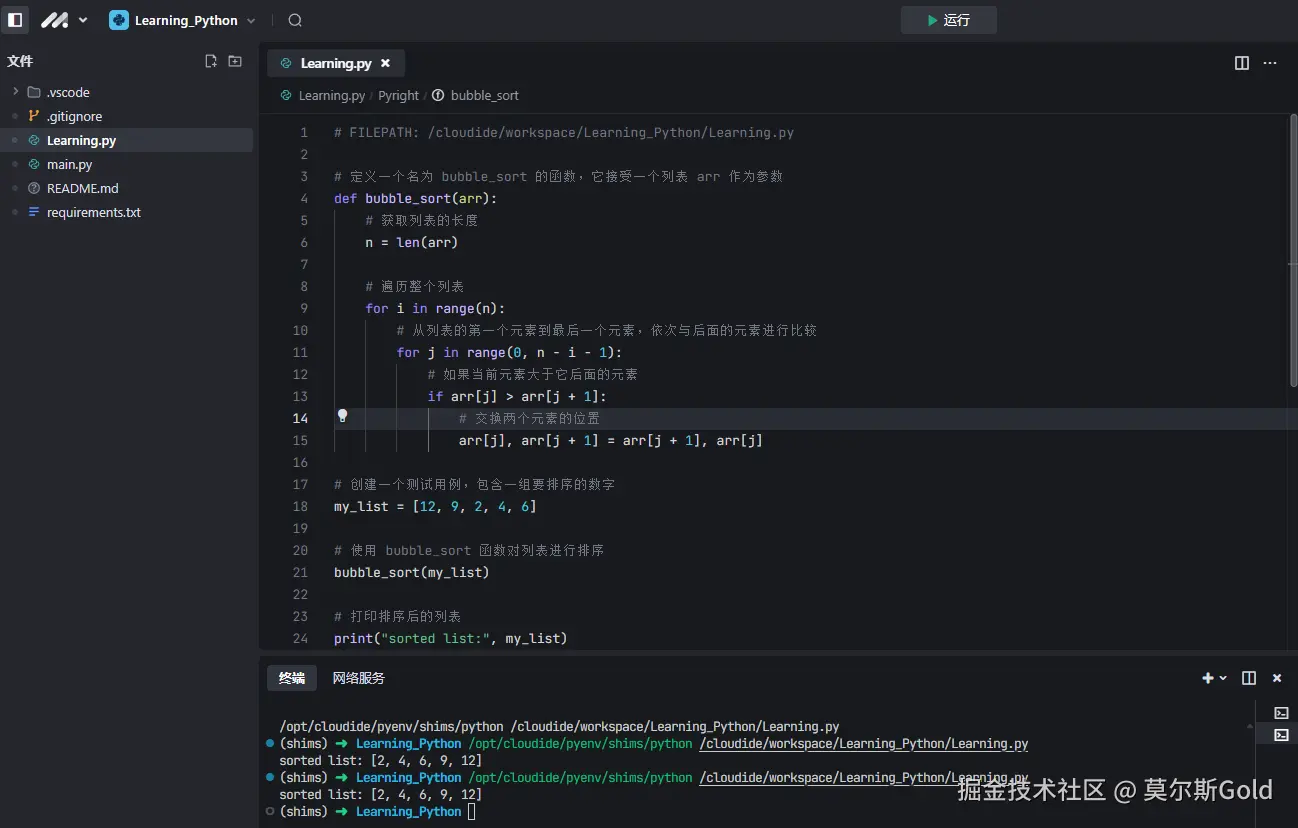Click the Python project icon
The image size is (1298, 828).
point(119,20)
